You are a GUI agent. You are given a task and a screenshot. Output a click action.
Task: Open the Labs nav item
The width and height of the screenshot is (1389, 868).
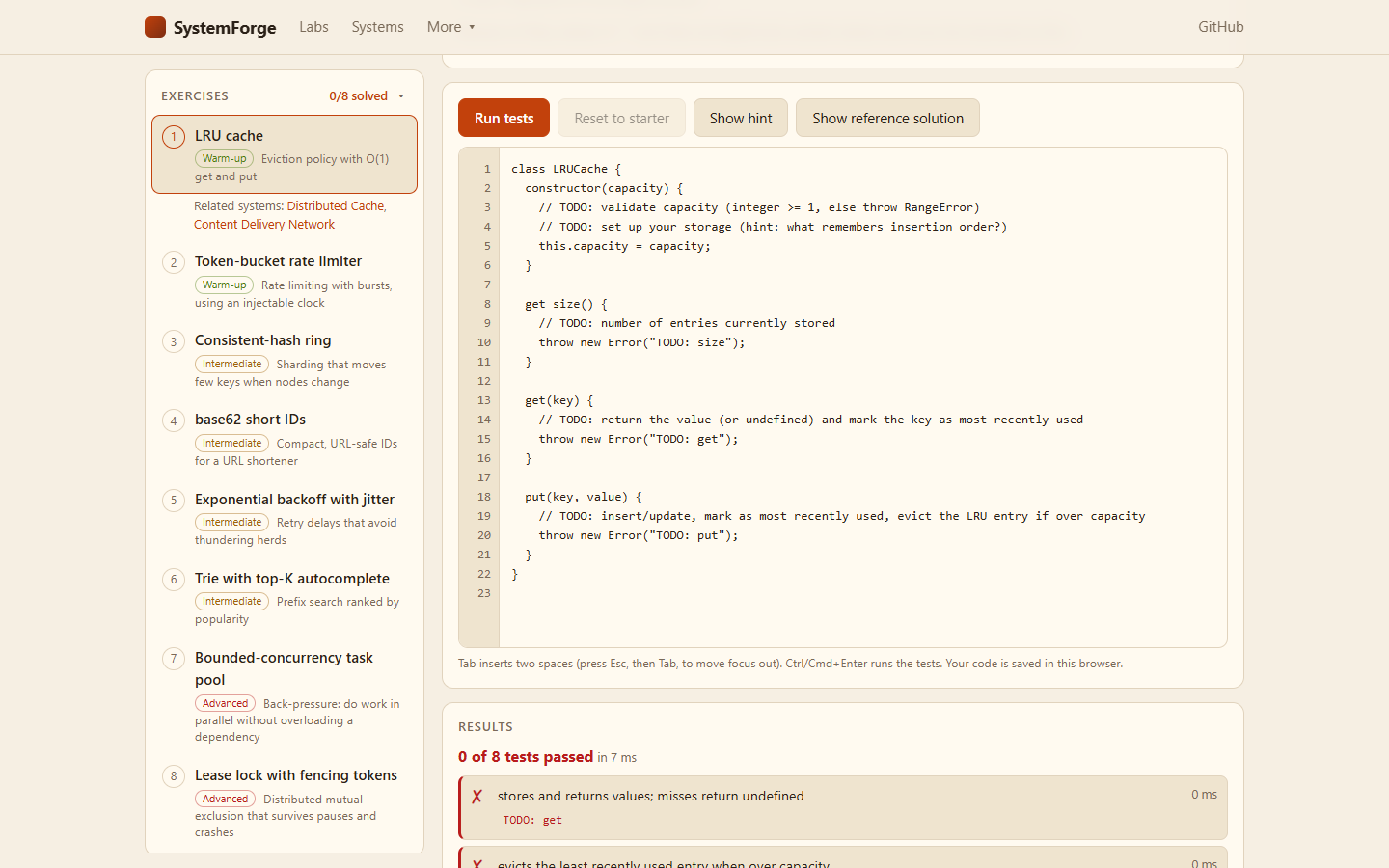pos(313,27)
